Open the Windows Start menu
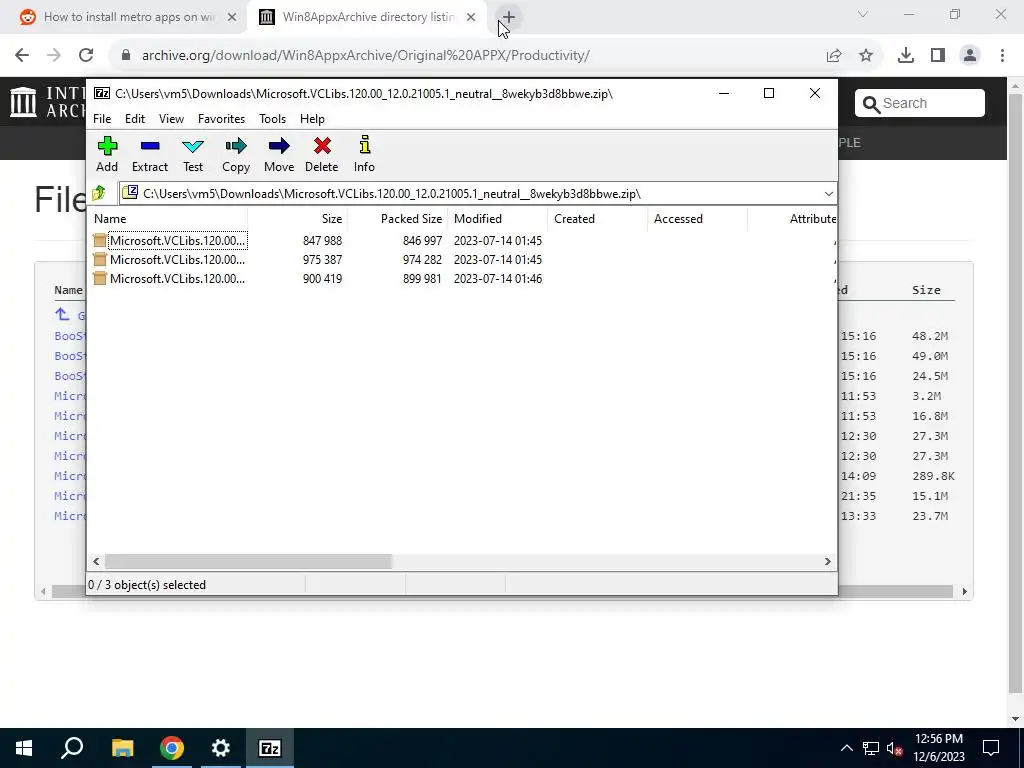Screen dimensions: 1024x768 pyautogui.click(x=24, y=748)
